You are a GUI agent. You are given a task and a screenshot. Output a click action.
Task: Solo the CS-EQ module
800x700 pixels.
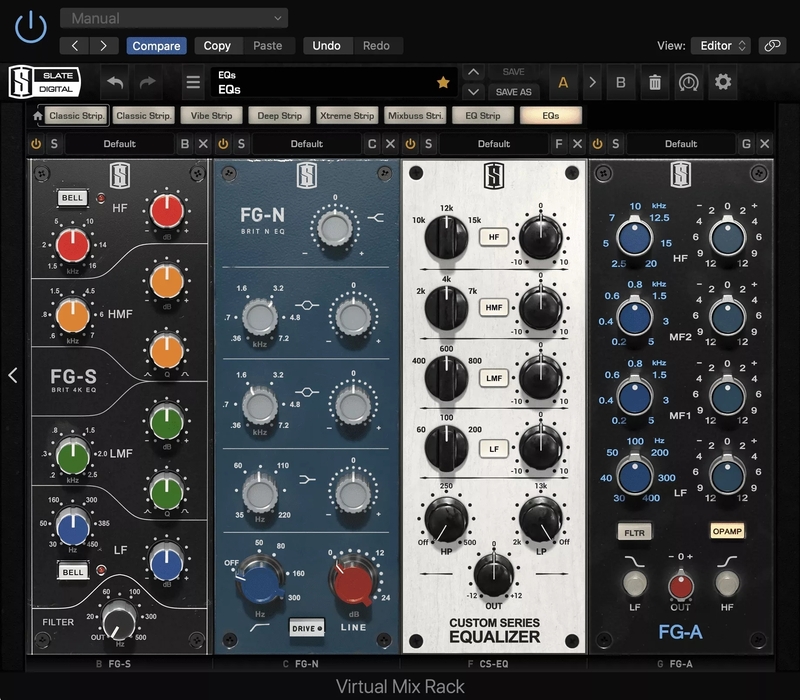tap(429, 144)
